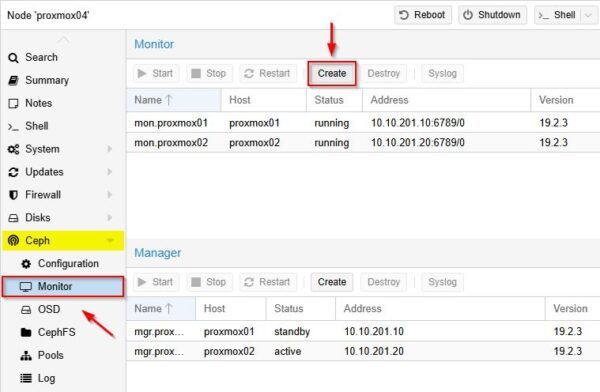
Task: Select the mon.proxmox02 row
Action: tap(363, 143)
